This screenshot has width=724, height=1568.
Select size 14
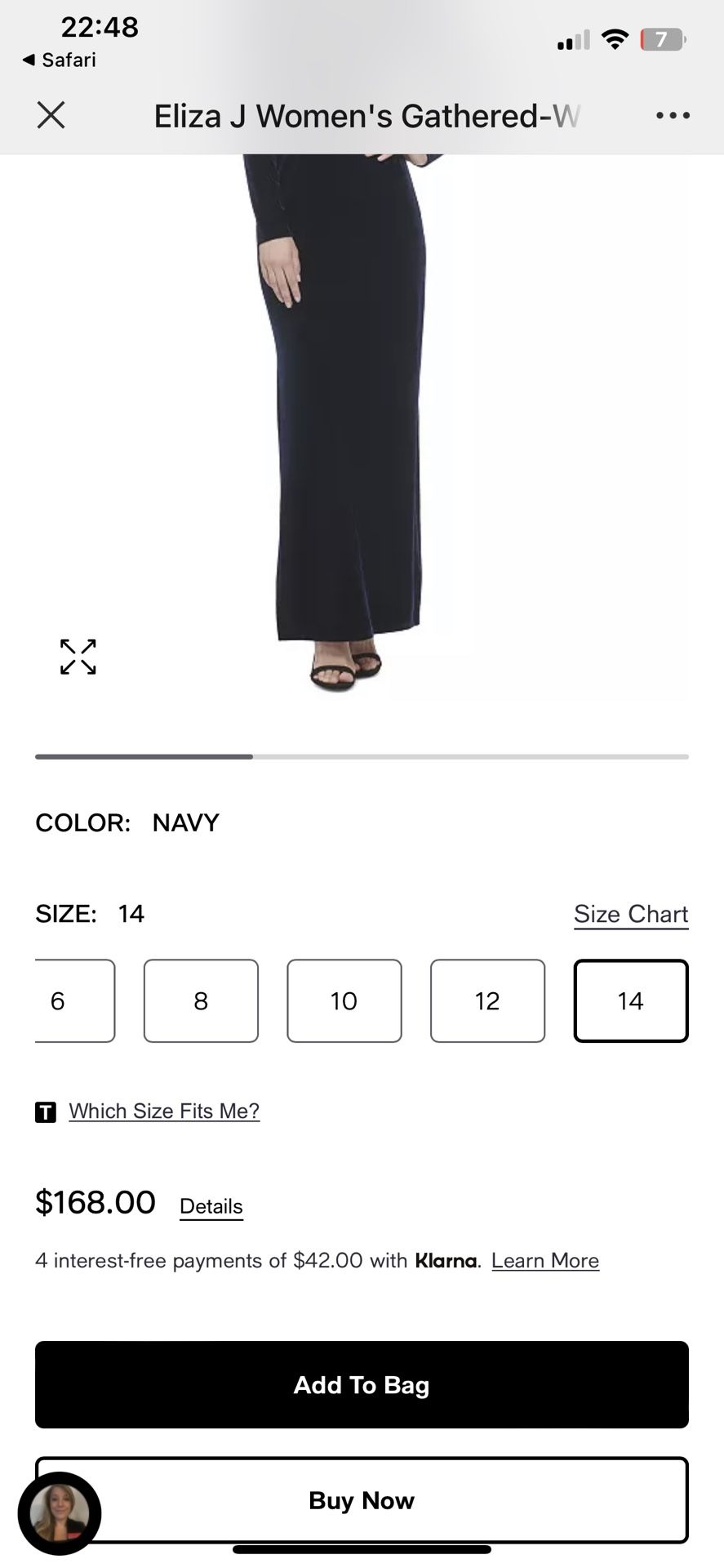click(x=631, y=1000)
